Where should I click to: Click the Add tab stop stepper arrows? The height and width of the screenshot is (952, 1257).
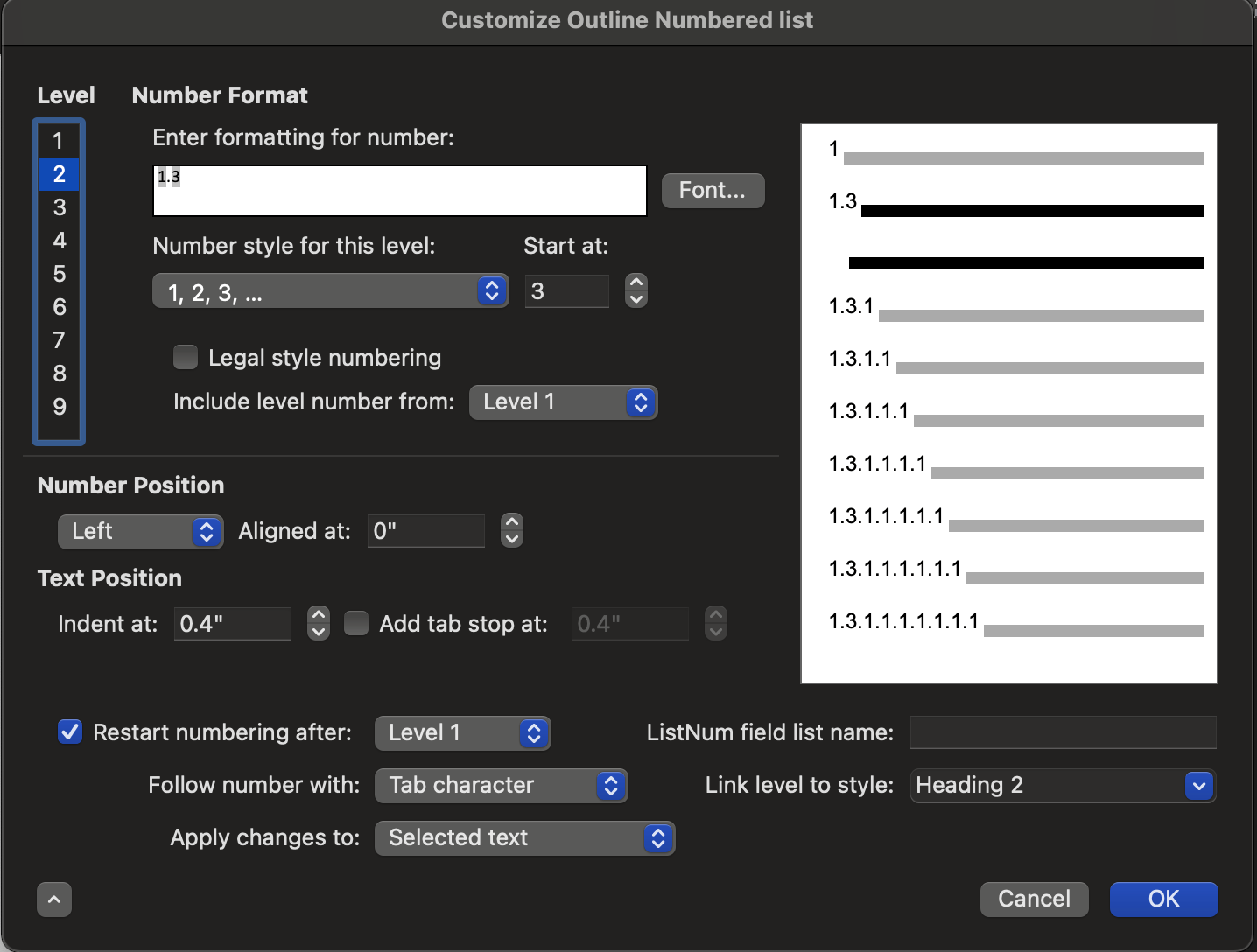pos(716,623)
